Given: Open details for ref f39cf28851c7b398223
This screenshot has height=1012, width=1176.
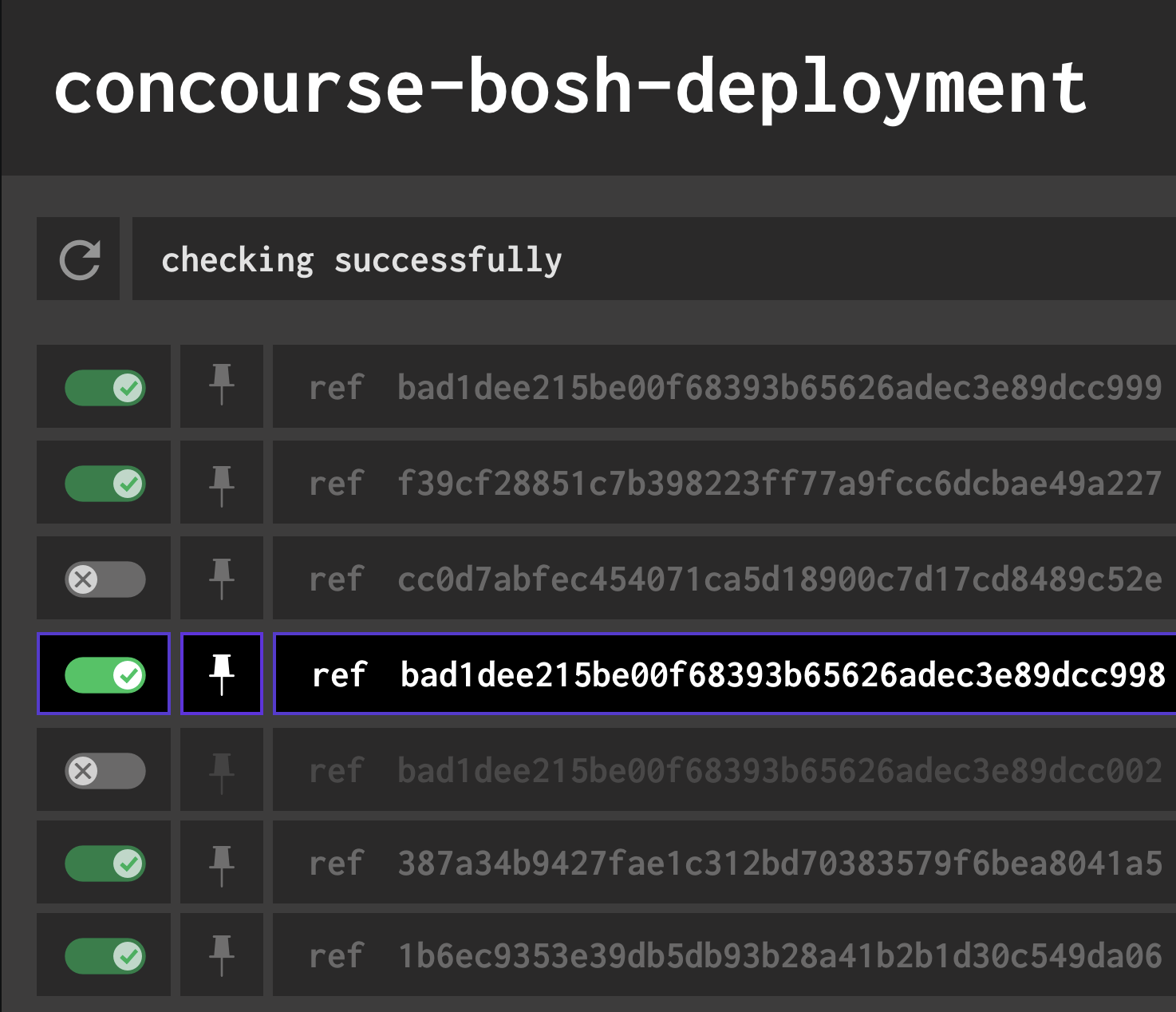Looking at the screenshot, I should pos(718,483).
